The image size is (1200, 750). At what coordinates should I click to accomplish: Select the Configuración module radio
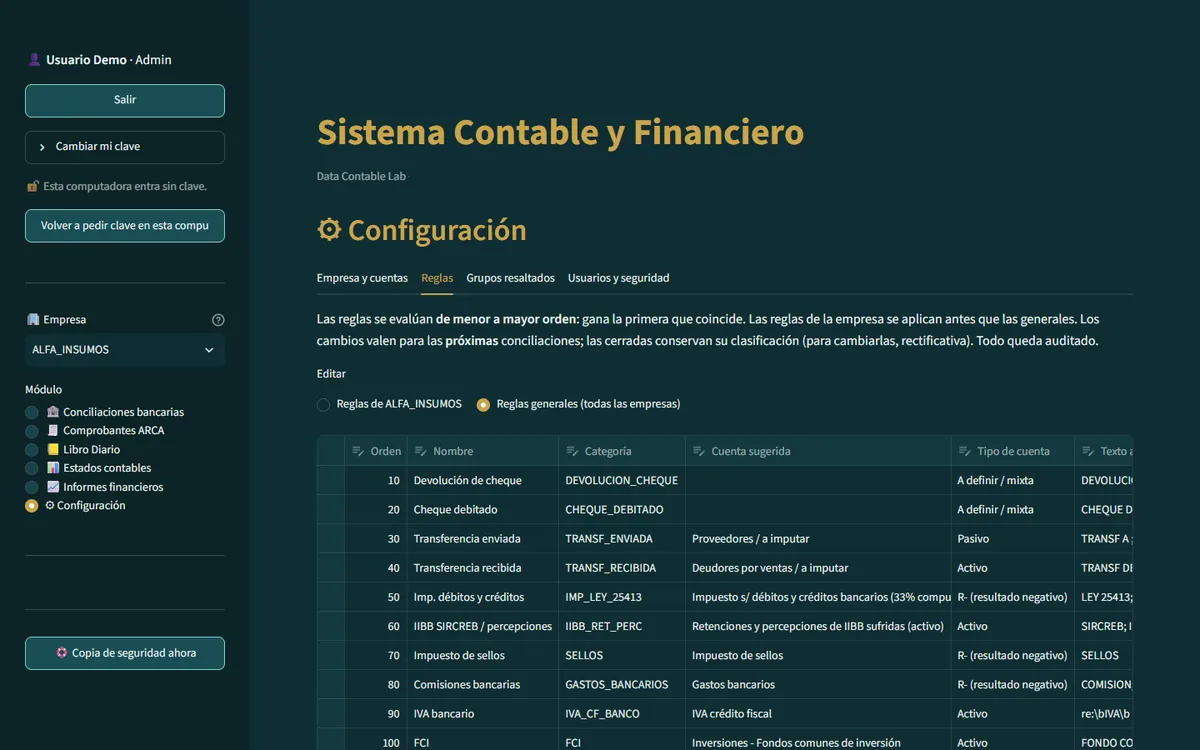(x=32, y=506)
